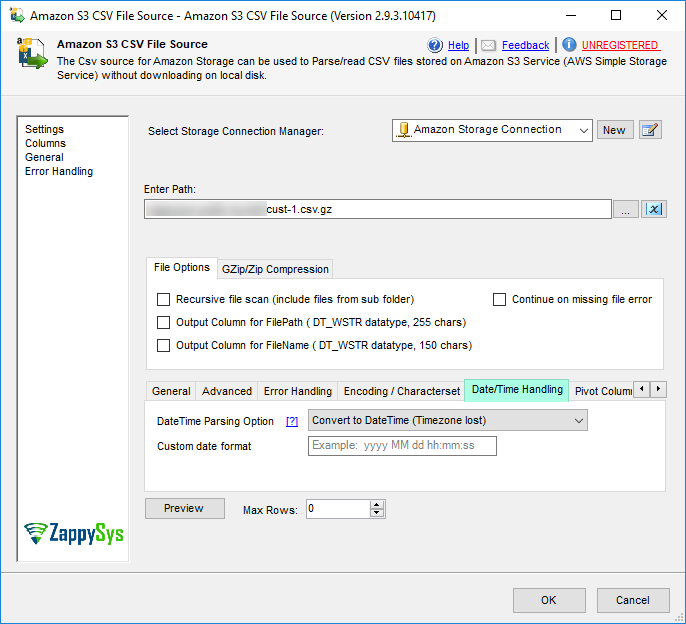This screenshot has width=686, height=624.
Task: Minimize the dialog window
Action: tap(570, 15)
